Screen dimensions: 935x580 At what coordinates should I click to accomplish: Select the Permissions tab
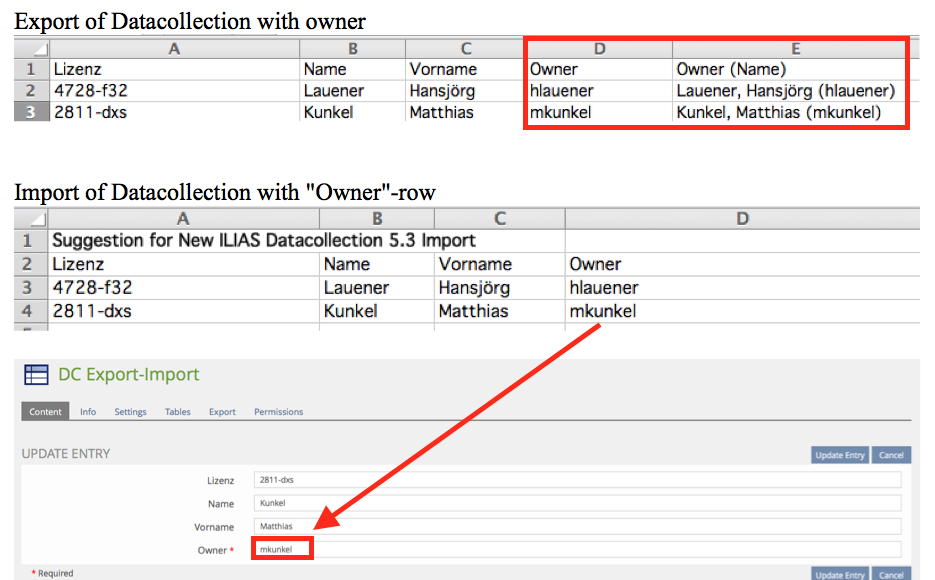tap(278, 412)
